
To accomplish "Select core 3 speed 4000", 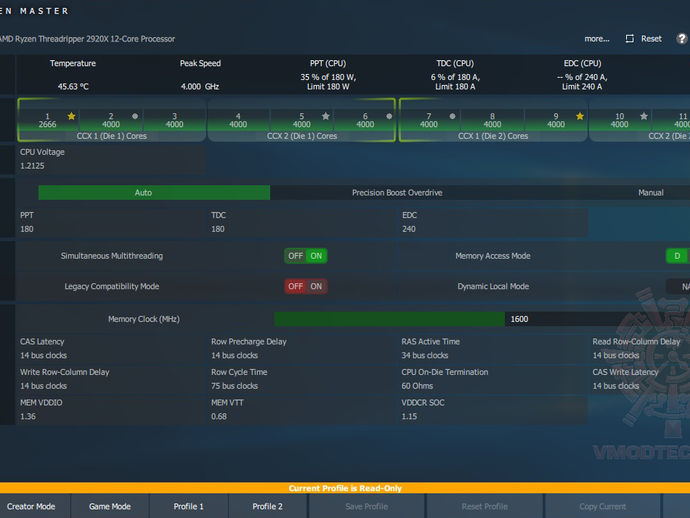I will 174,125.
